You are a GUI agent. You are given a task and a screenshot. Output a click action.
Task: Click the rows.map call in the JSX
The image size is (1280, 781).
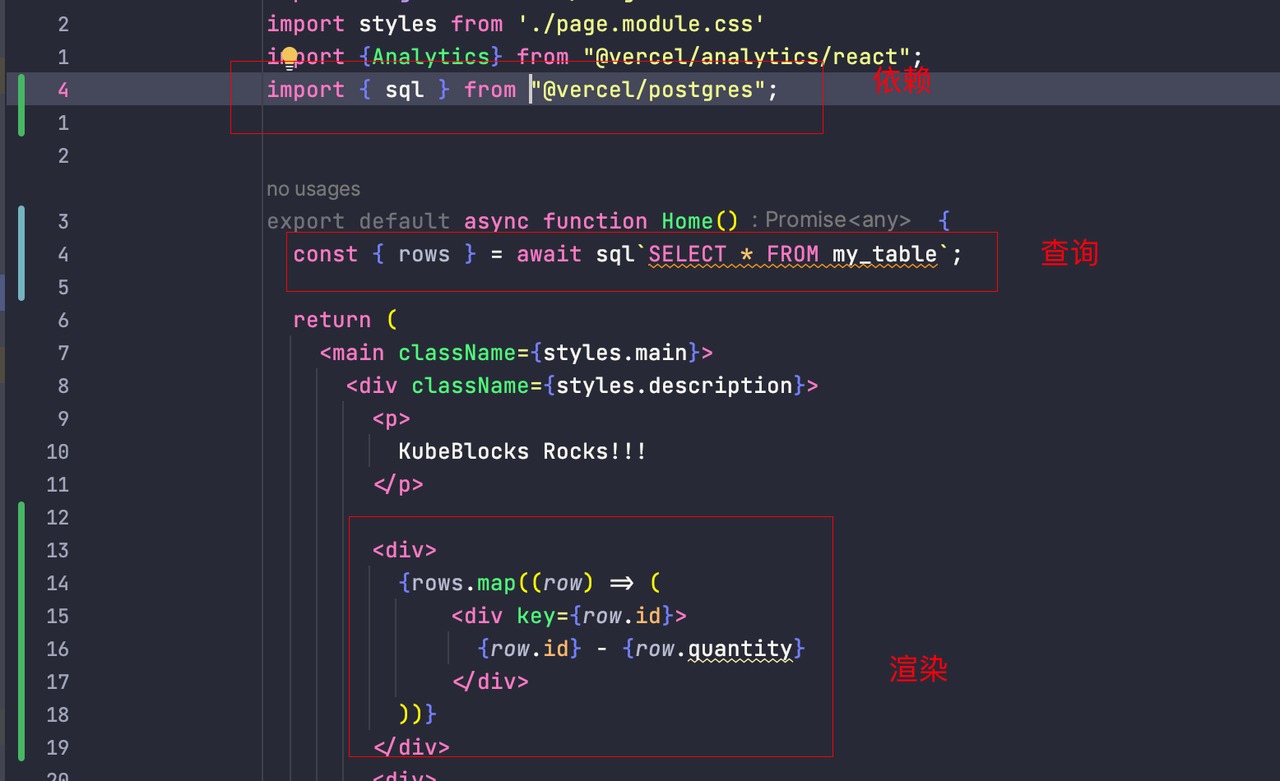pos(464,583)
